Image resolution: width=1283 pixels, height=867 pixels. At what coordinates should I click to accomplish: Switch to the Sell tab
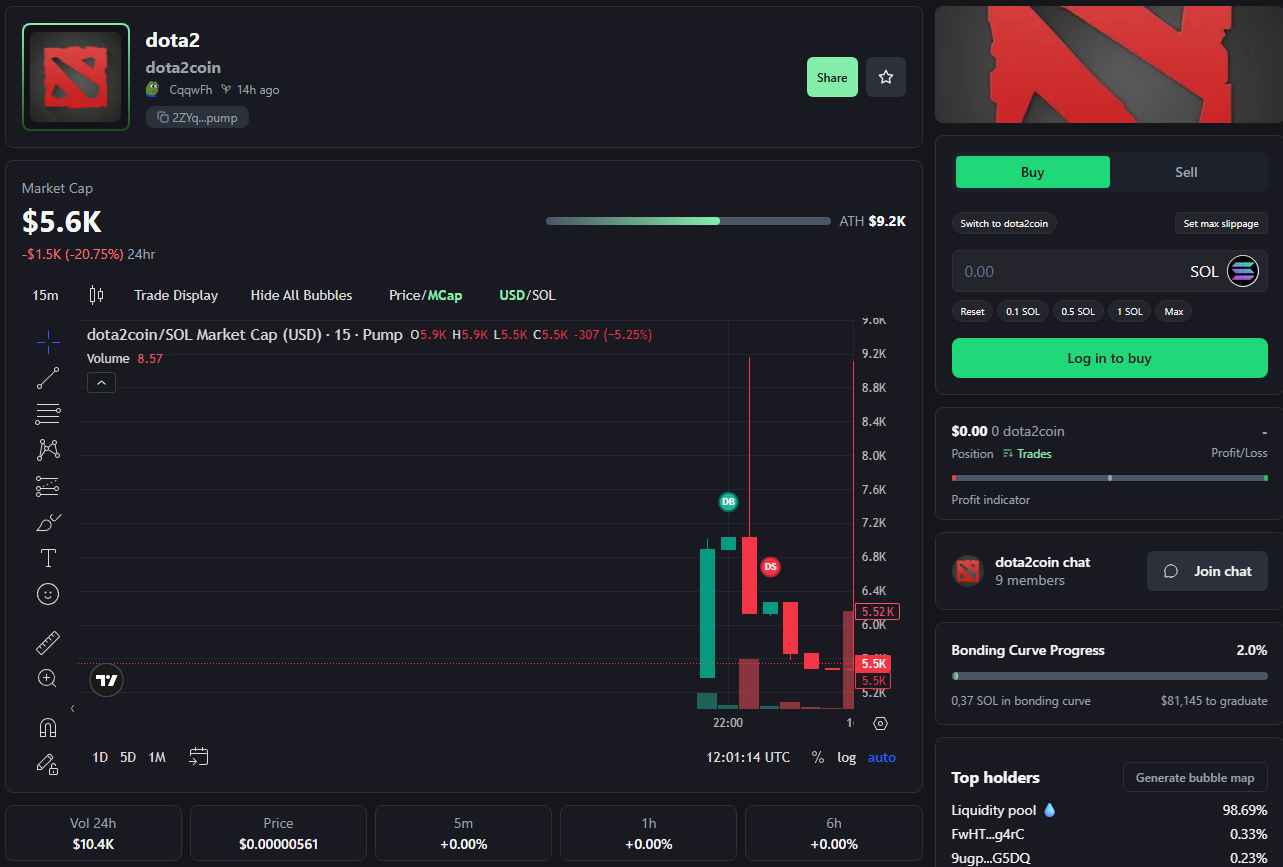pyautogui.click(x=1186, y=172)
